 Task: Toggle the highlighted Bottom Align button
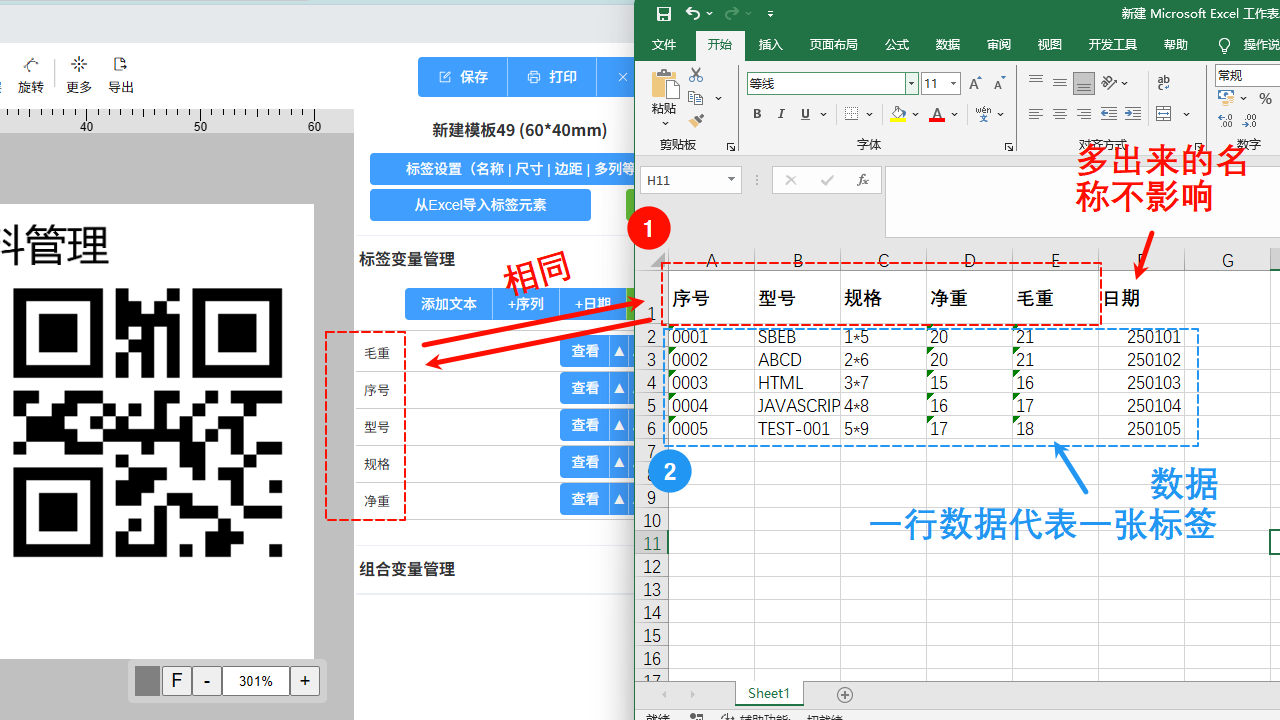tap(1084, 83)
